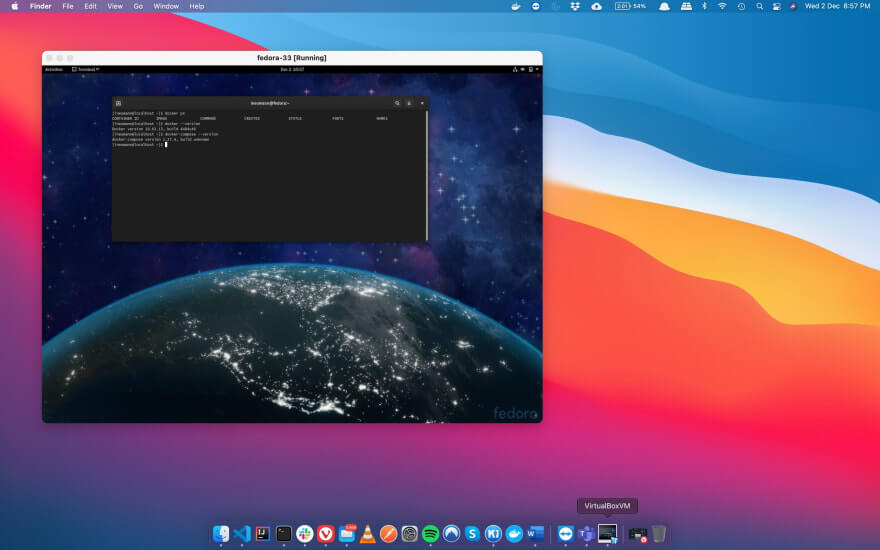Click the search icon in Fedora terminal header
880x550 pixels.
397,103
